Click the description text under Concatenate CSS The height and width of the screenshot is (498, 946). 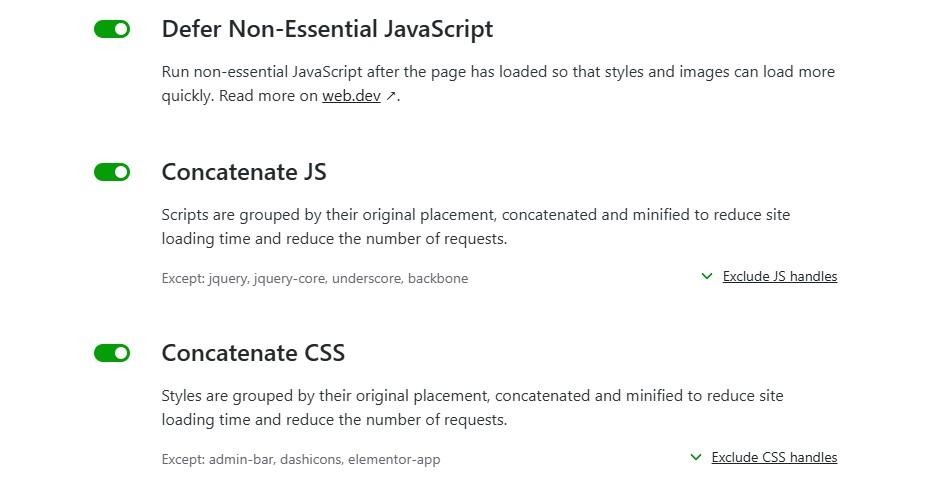tap(472, 408)
